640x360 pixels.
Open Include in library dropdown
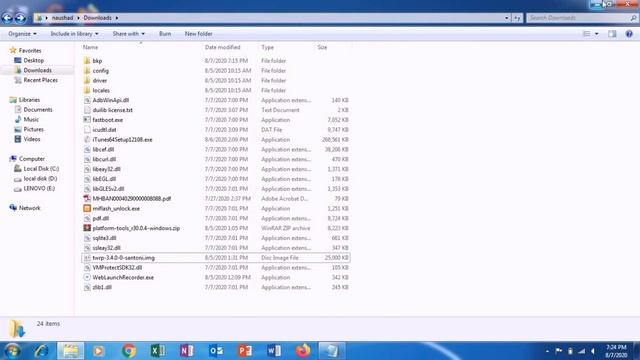74,34
